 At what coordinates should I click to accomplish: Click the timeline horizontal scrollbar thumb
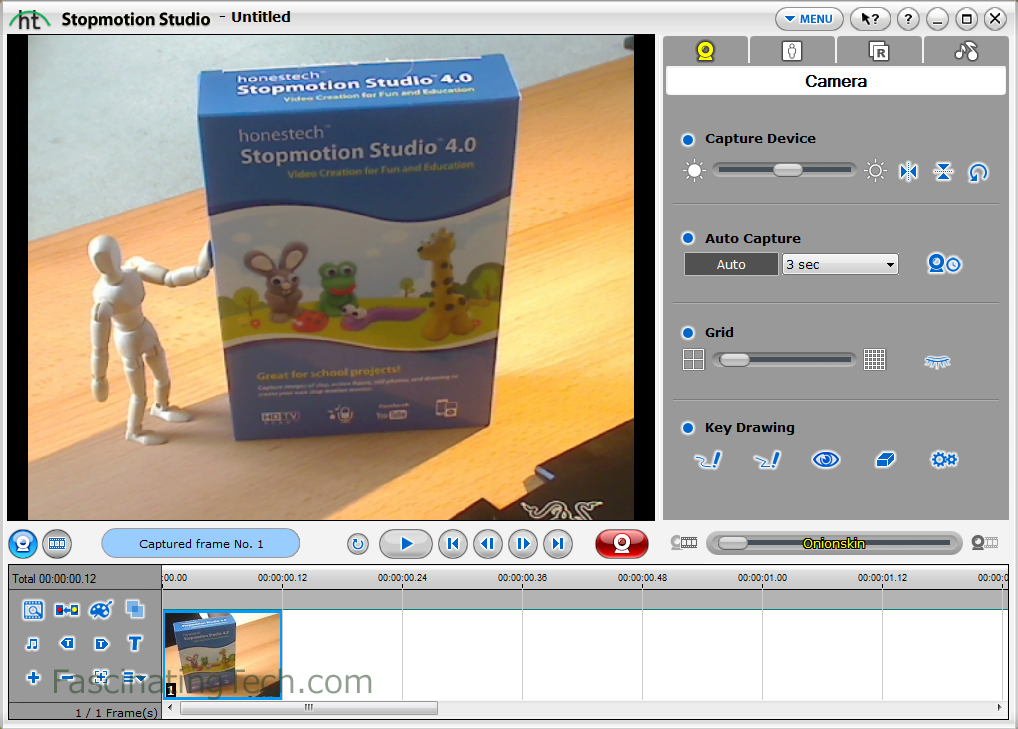309,708
